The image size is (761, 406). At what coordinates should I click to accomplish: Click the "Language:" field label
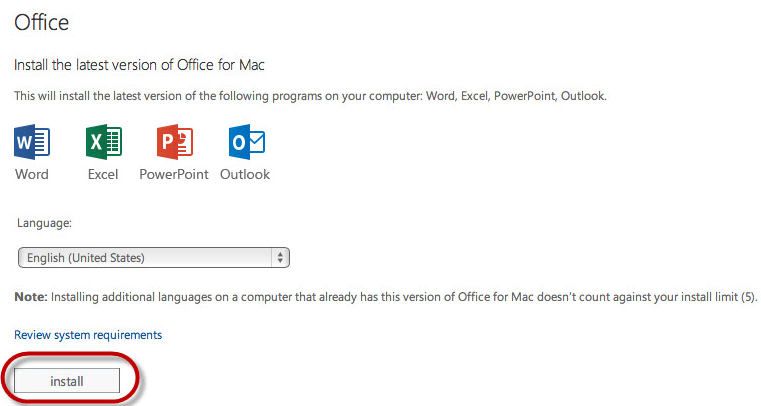pyautogui.click(x=44, y=223)
